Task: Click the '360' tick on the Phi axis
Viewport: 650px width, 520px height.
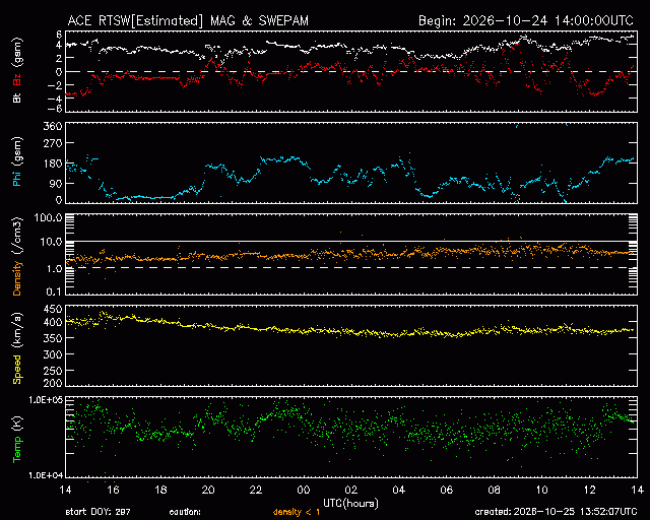Action: point(53,126)
